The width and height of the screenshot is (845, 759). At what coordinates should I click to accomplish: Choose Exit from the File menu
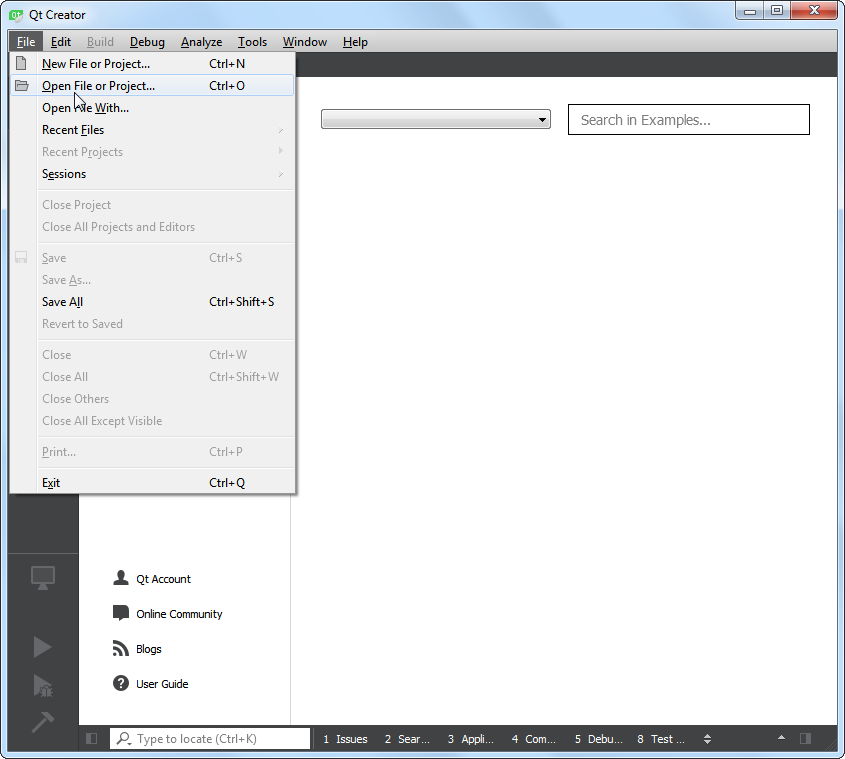(51, 483)
